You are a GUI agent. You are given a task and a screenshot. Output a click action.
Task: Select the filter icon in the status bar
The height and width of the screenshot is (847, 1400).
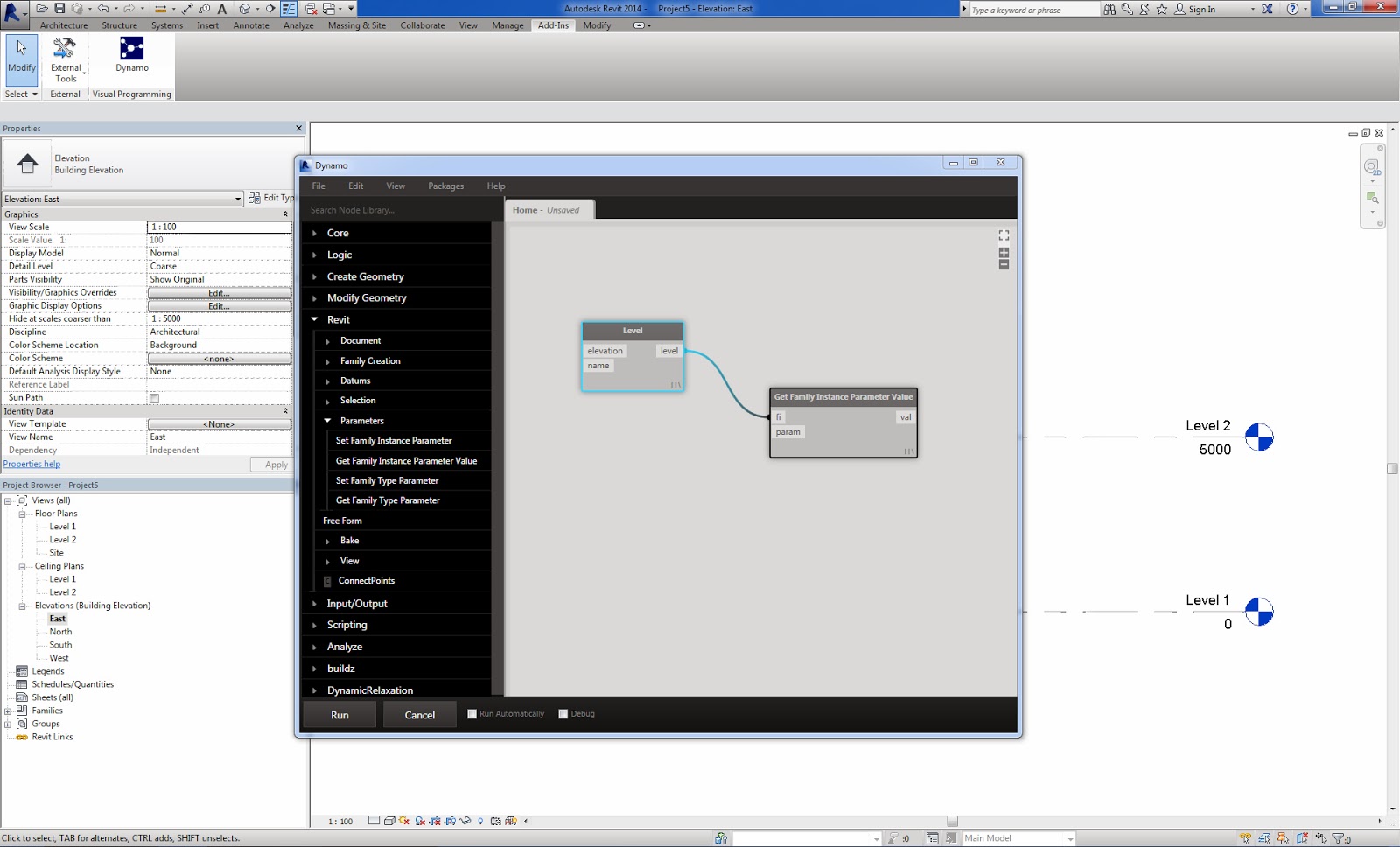(x=1338, y=837)
